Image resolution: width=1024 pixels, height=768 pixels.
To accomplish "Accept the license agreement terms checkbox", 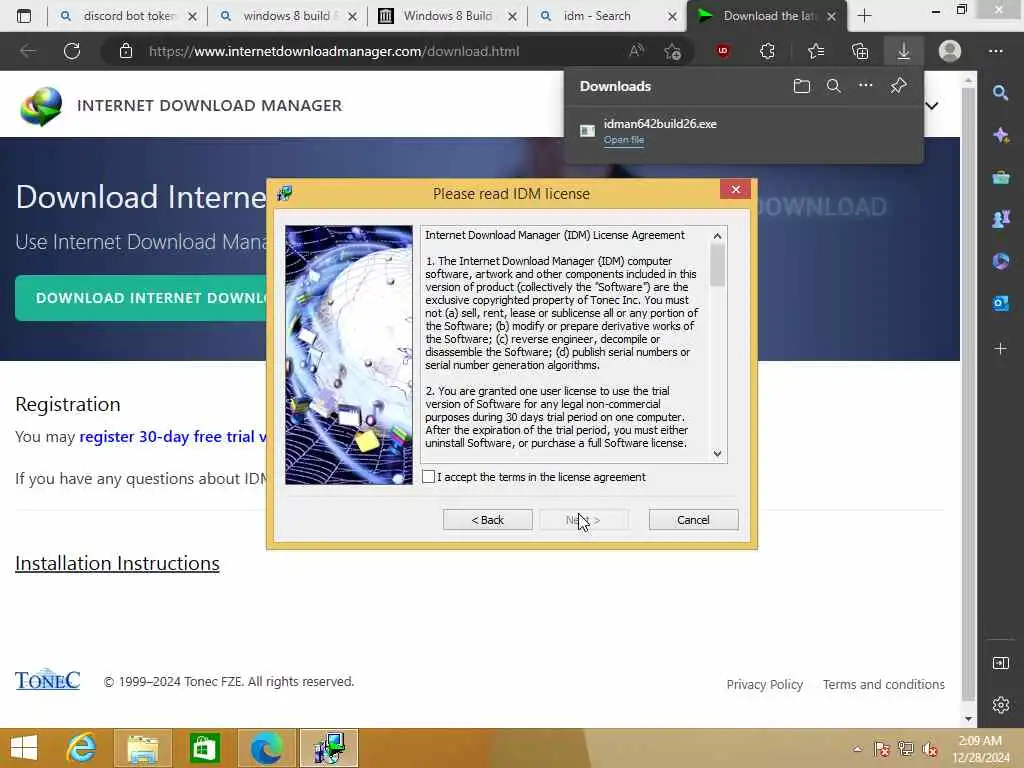I will 428,477.
